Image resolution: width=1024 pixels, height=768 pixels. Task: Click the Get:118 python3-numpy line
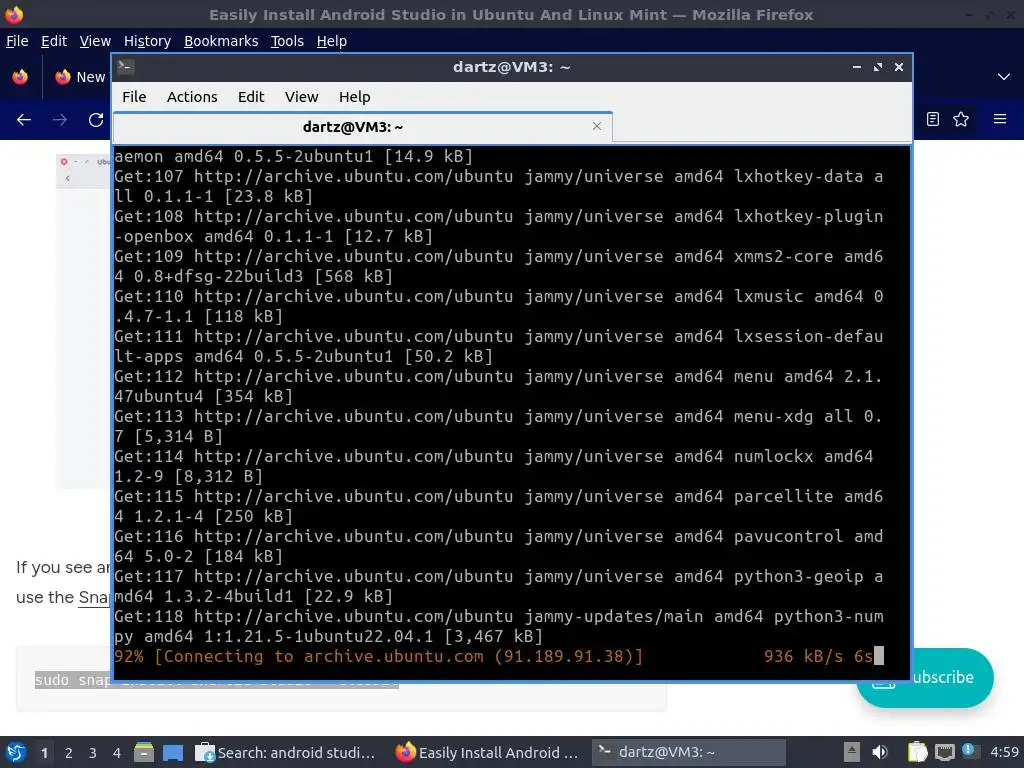(x=499, y=626)
